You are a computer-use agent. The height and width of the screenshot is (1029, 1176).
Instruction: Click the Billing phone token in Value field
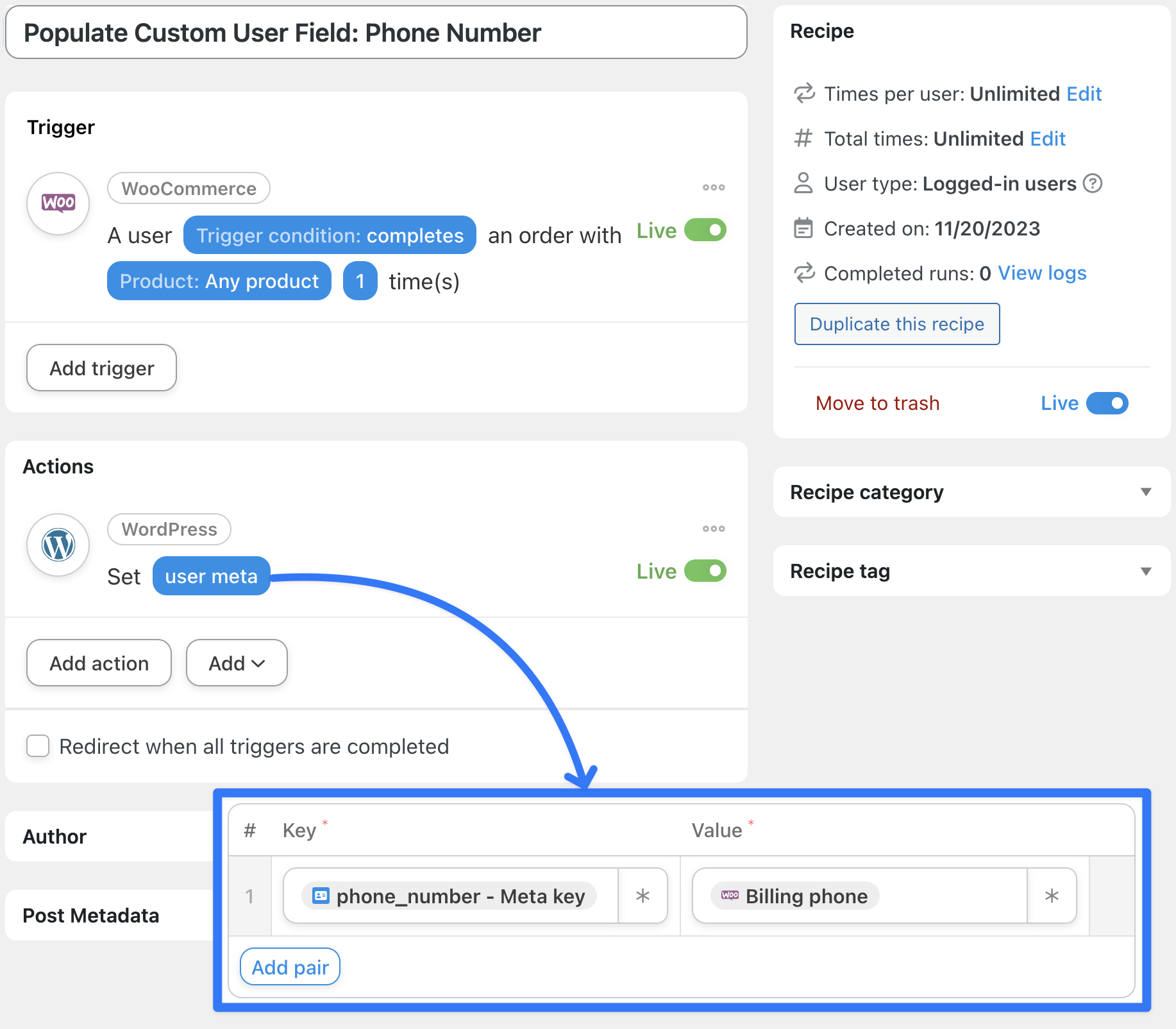point(795,896)
